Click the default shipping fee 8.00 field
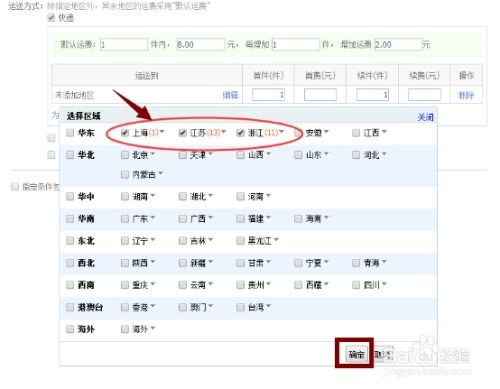Viewport: 500px width, 389px height. (201, 45)
